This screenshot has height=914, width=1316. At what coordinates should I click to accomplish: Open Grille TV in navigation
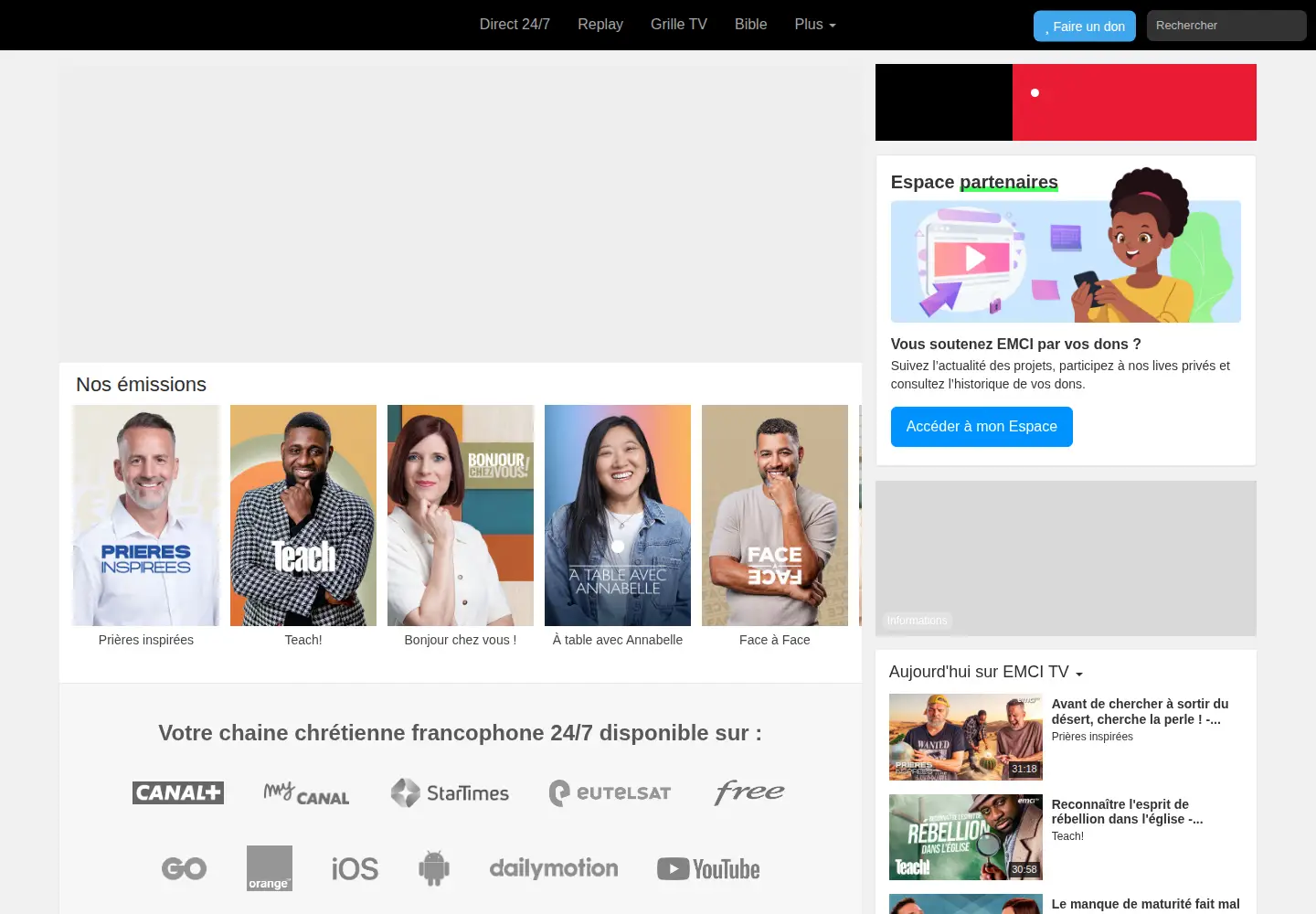point(679,25)
